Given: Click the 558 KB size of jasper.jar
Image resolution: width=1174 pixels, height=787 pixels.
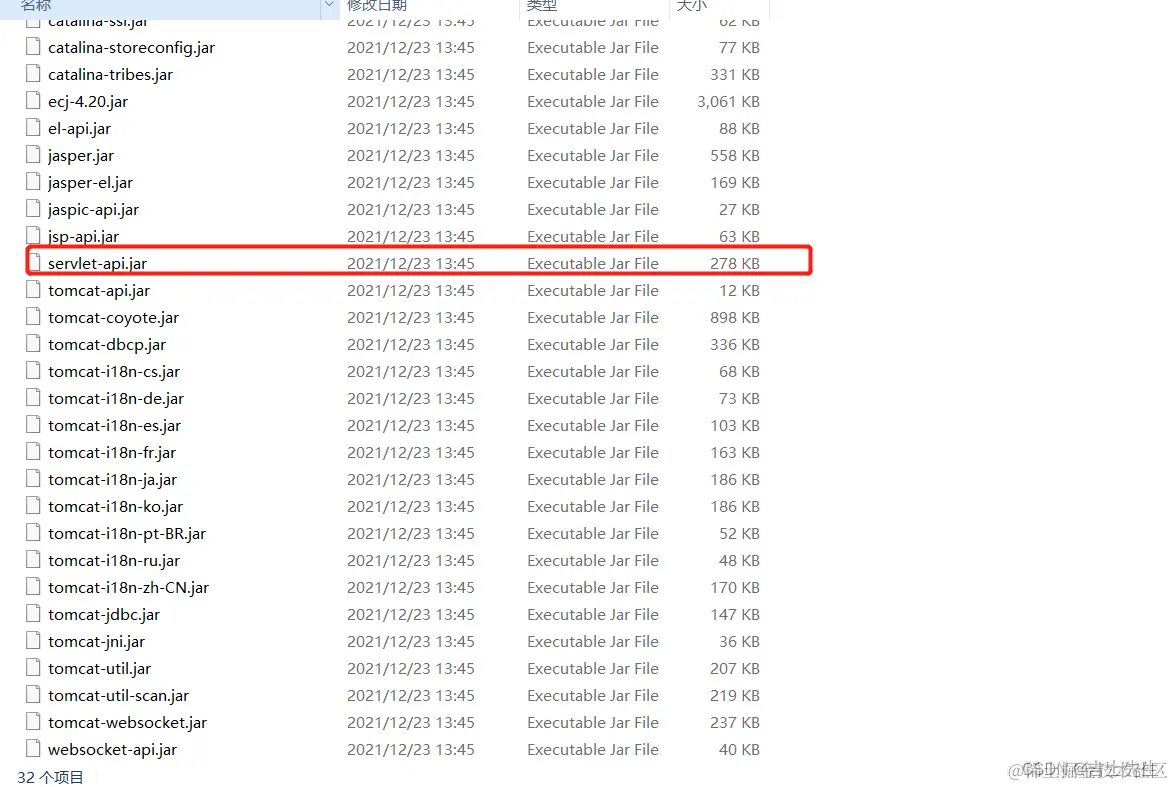Looking at the screenshot, I should coord(734,155).
